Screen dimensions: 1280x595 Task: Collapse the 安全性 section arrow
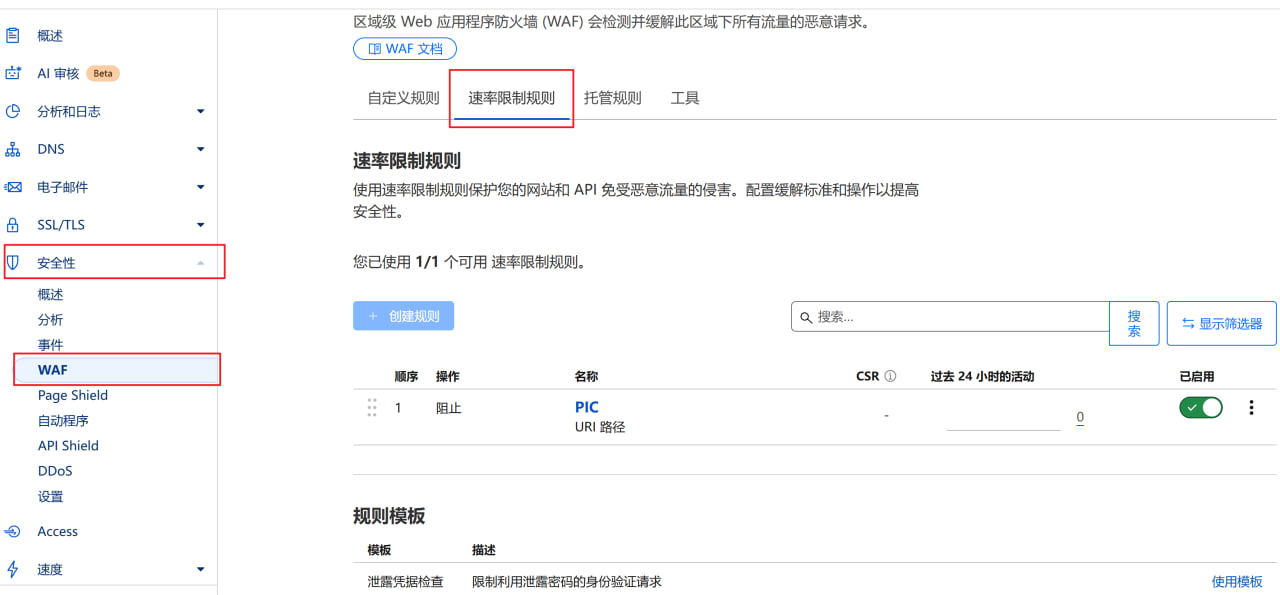200,263
